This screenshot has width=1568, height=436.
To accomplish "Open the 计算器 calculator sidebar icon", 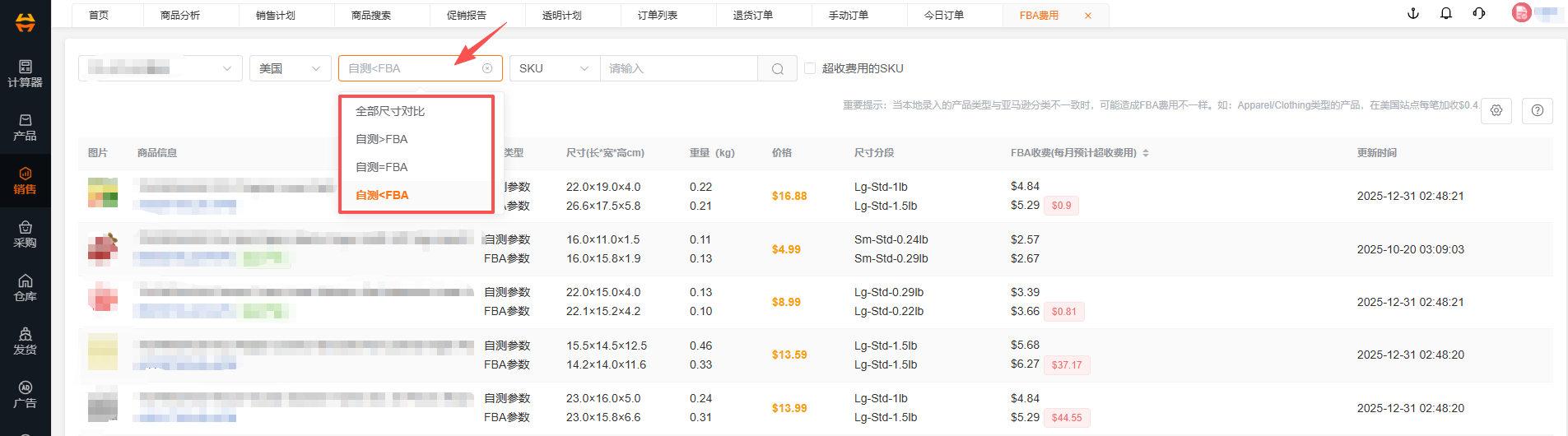I will pyautogui.click(x=25, y=73).
